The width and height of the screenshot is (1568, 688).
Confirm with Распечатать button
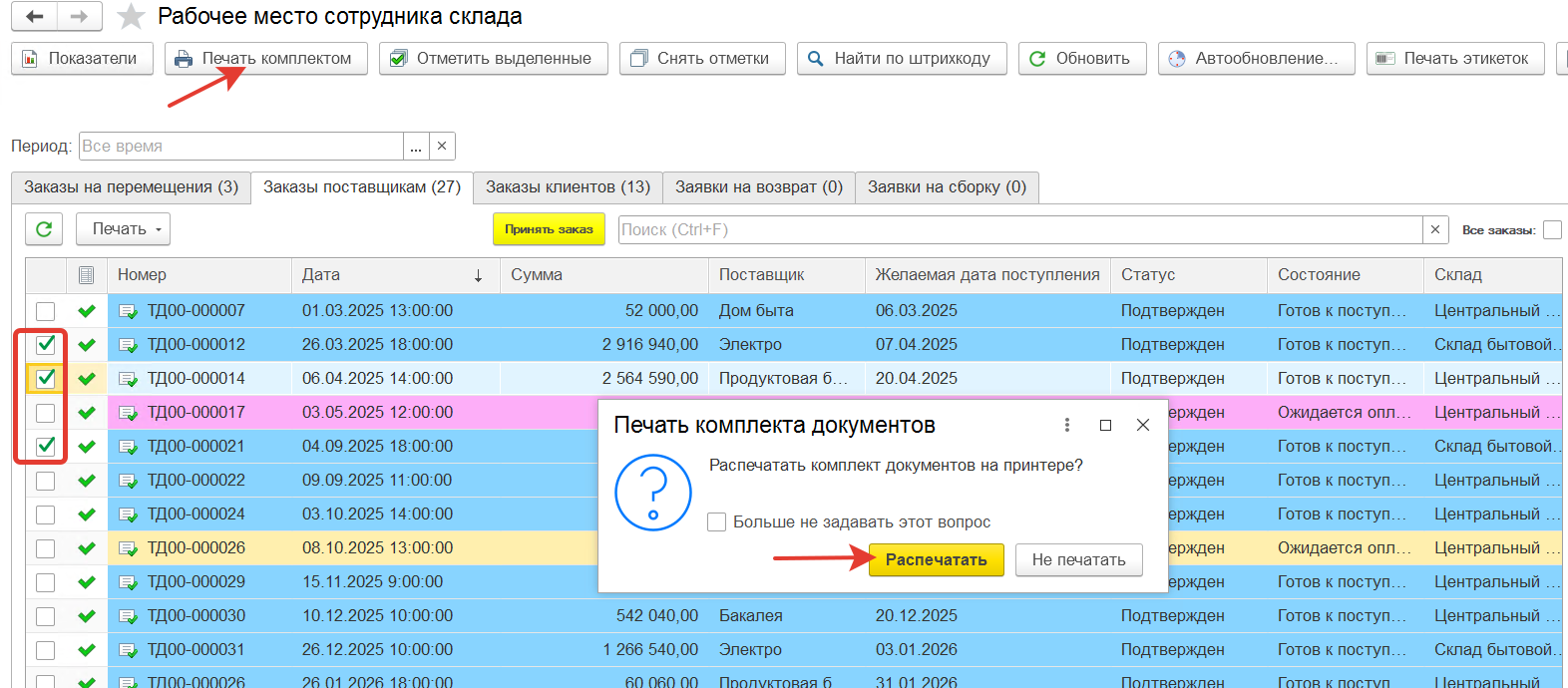click(937, 560)
